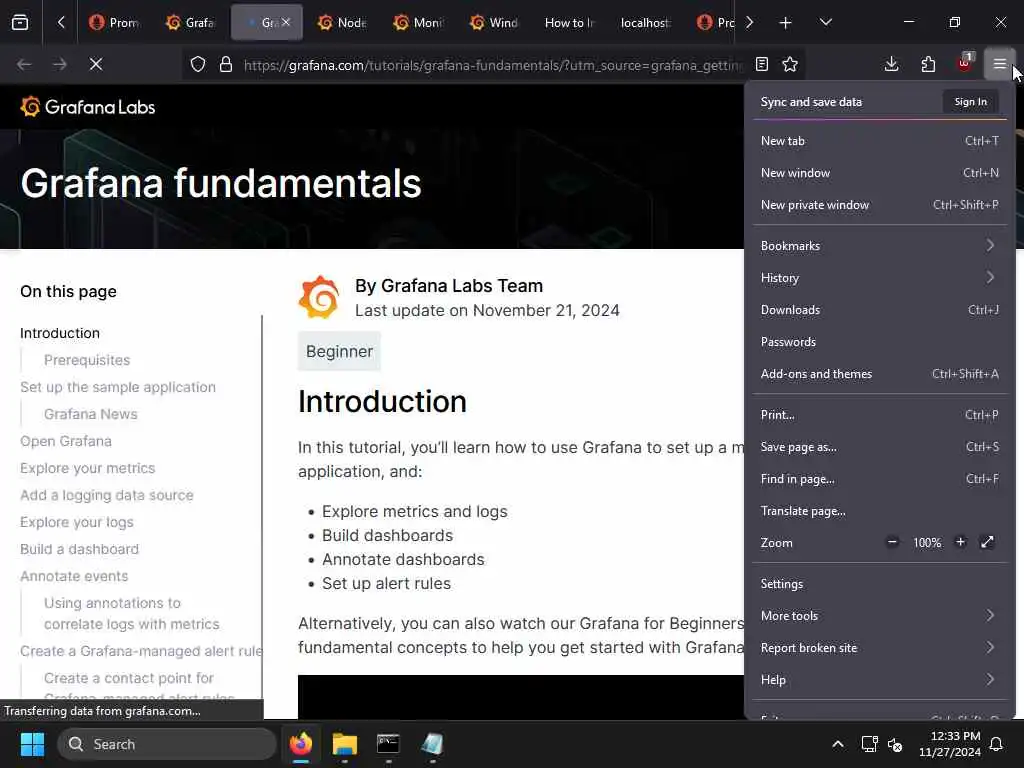Switch to the Moni tab
Screen dimensions: 1024x768
click(x=418, y=23)
